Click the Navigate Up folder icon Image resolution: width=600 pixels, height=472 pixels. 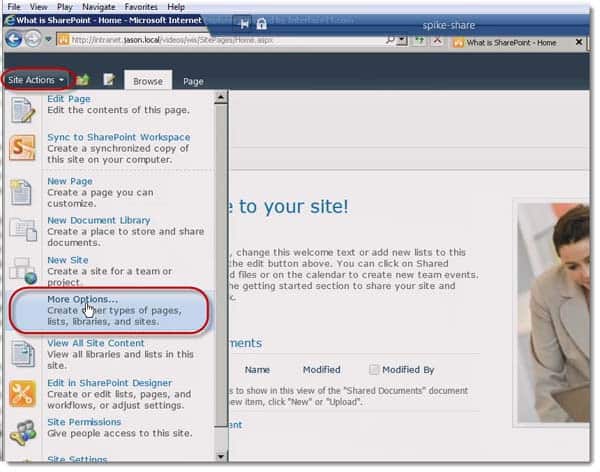[x=84, y=80]
